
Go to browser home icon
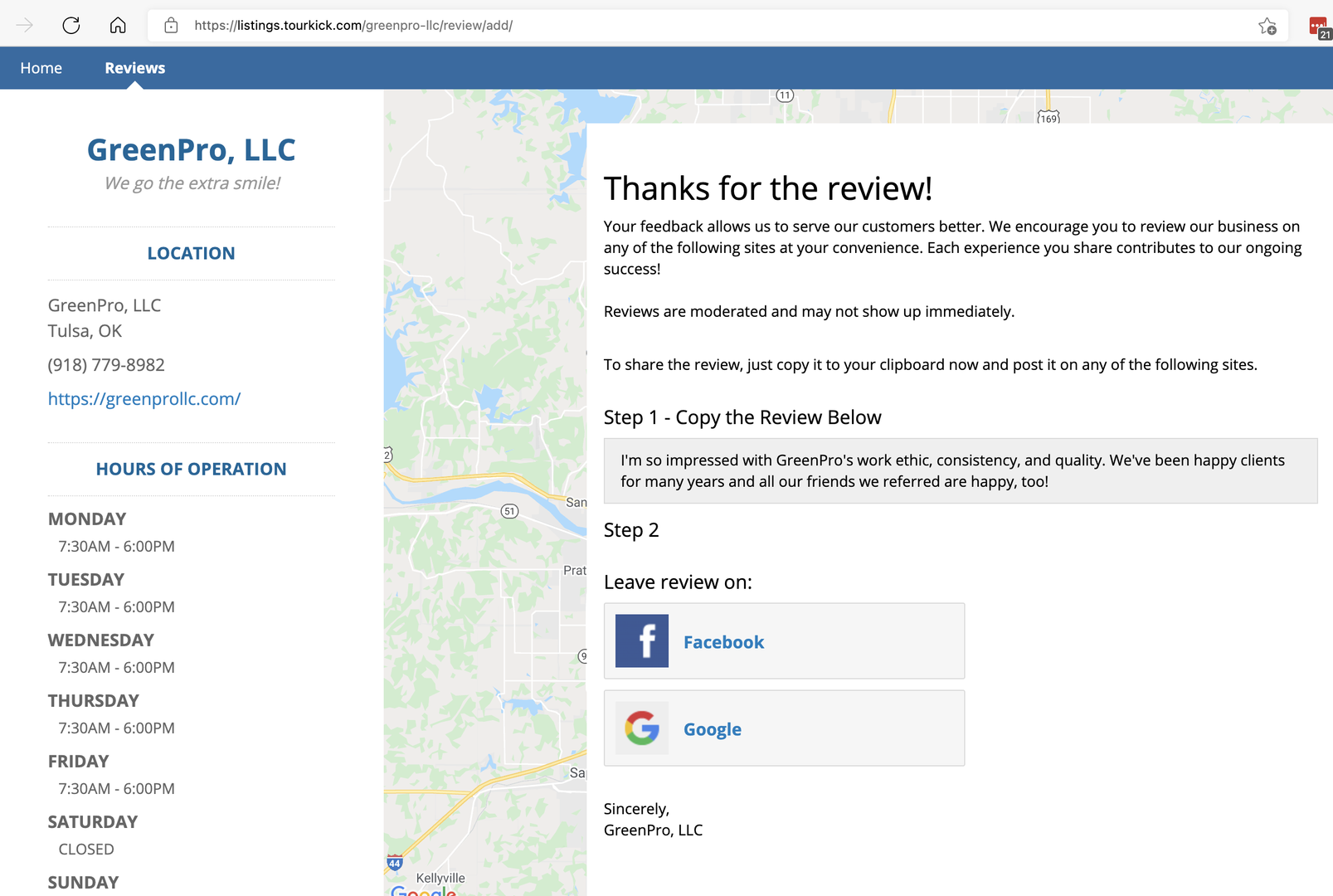[118, 25]
